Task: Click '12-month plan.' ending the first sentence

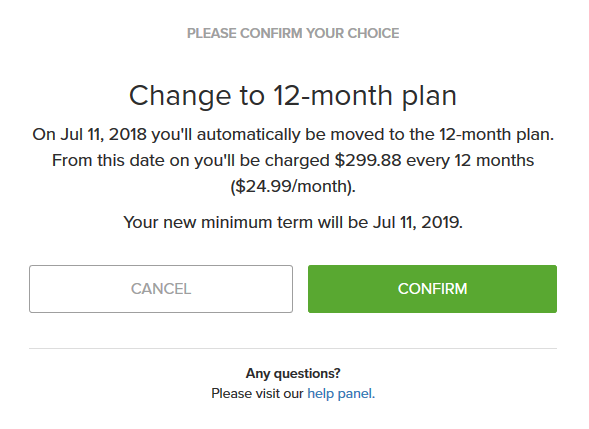Action: click(497, 134)
